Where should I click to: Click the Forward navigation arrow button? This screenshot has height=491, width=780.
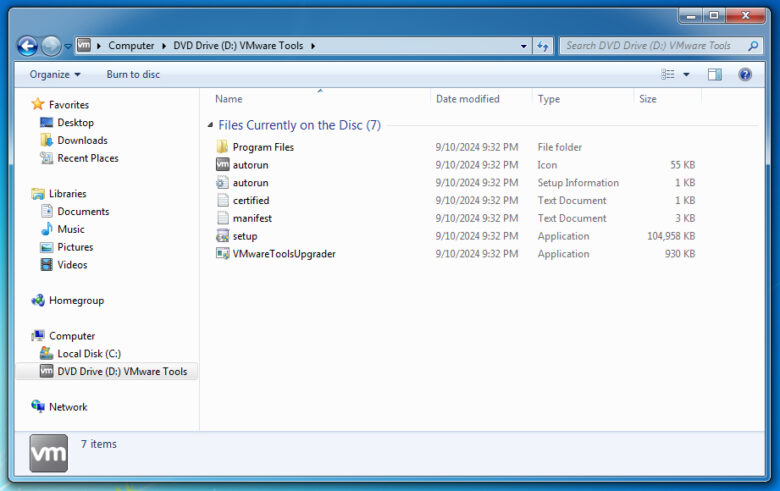pyautogui.click(x=51, y=46)
